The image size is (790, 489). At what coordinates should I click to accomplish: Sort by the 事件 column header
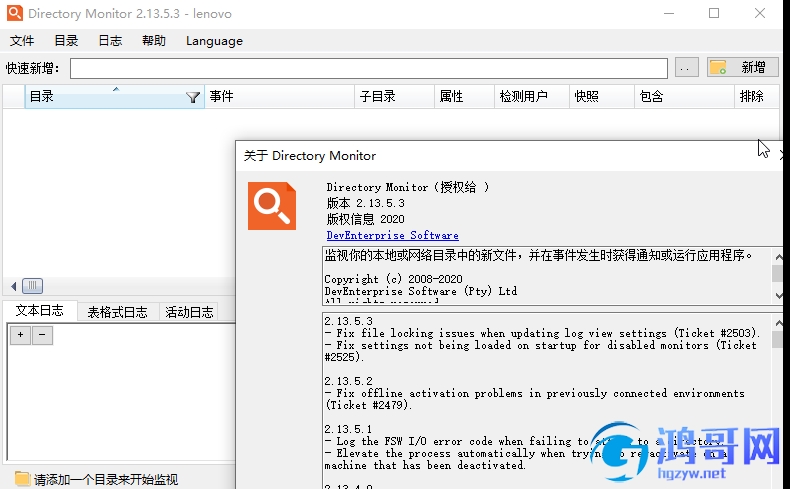pos(280,96)
